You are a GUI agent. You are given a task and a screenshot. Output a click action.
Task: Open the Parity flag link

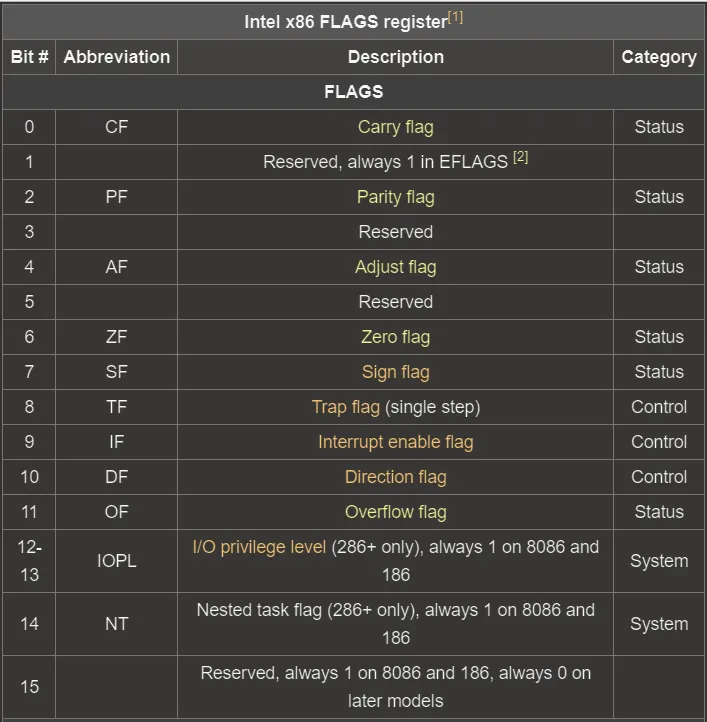(396, 197)
